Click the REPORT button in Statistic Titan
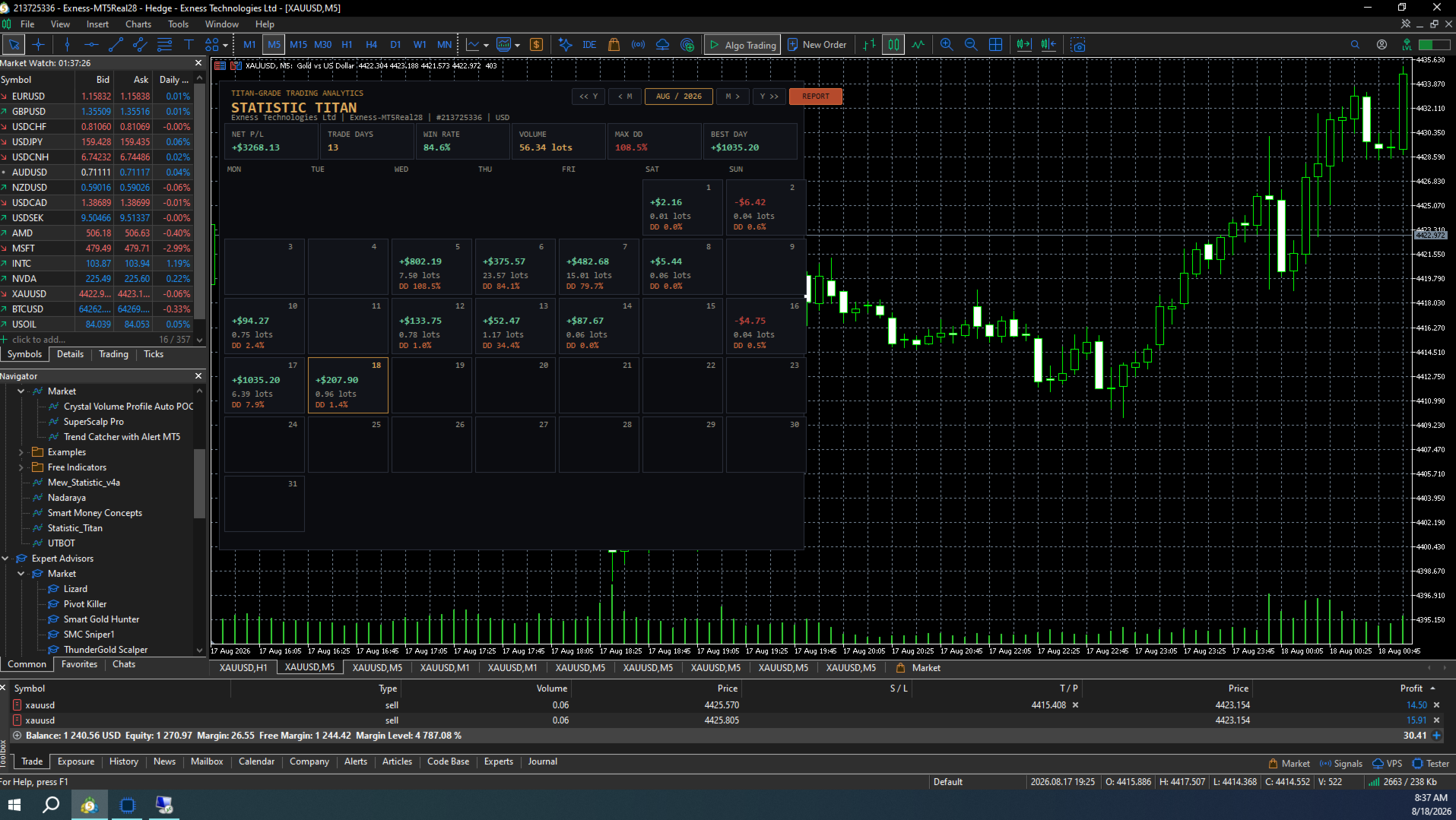Image resolution: width=1456 pixels, height=820 pixels. coord(816,97)
